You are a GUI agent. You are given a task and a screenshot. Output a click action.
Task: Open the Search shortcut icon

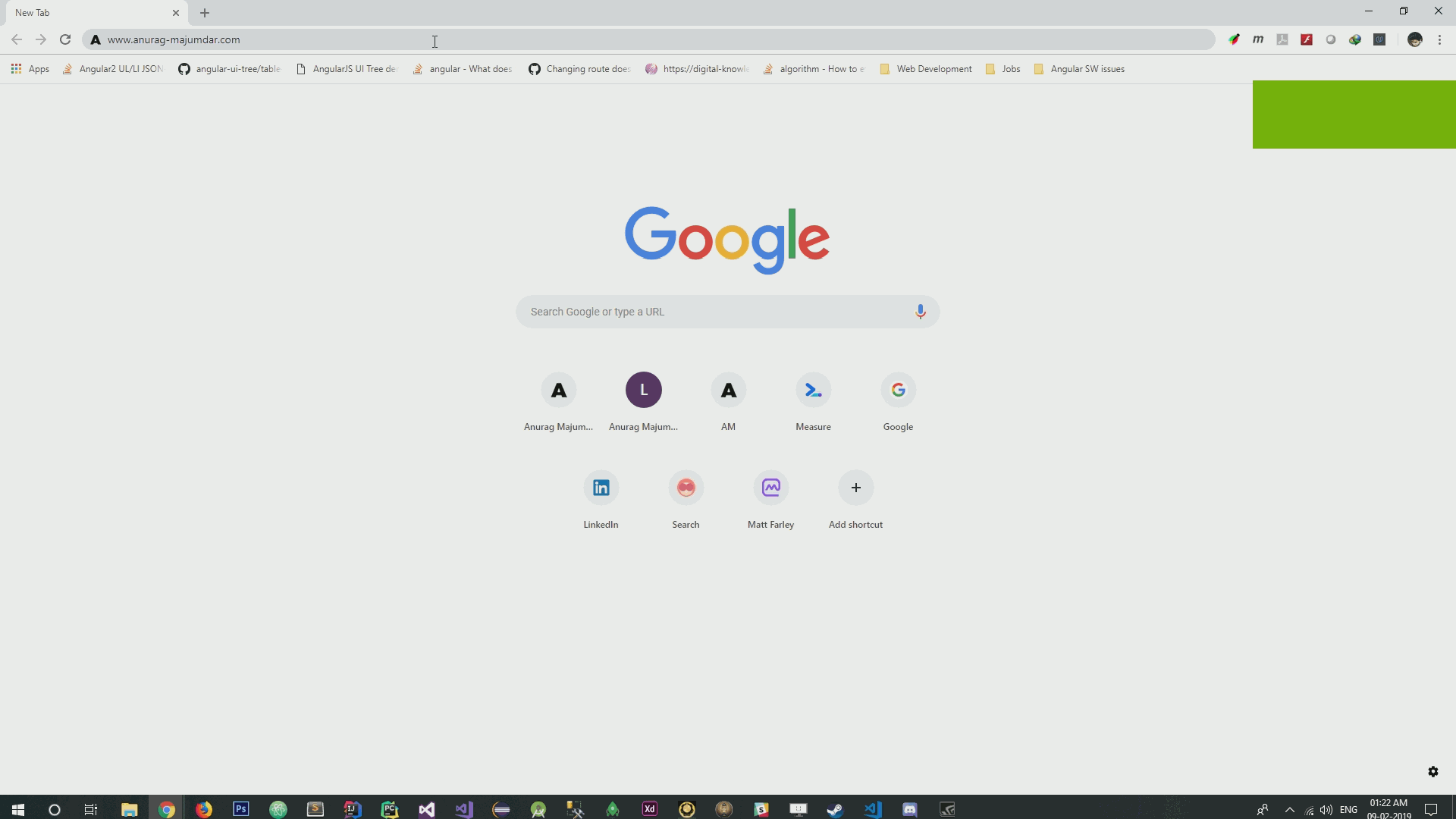click(x=686, y=487)
